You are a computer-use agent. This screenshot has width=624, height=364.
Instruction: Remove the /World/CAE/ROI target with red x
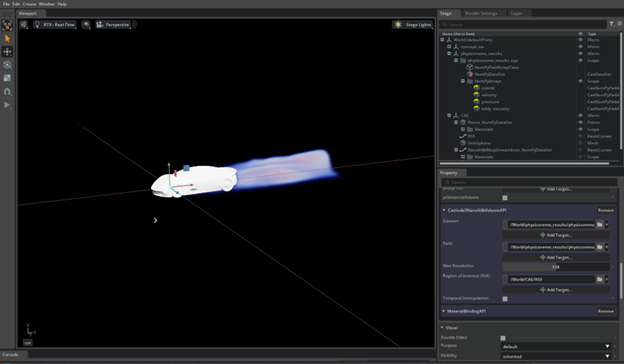[x=606, y=279]
